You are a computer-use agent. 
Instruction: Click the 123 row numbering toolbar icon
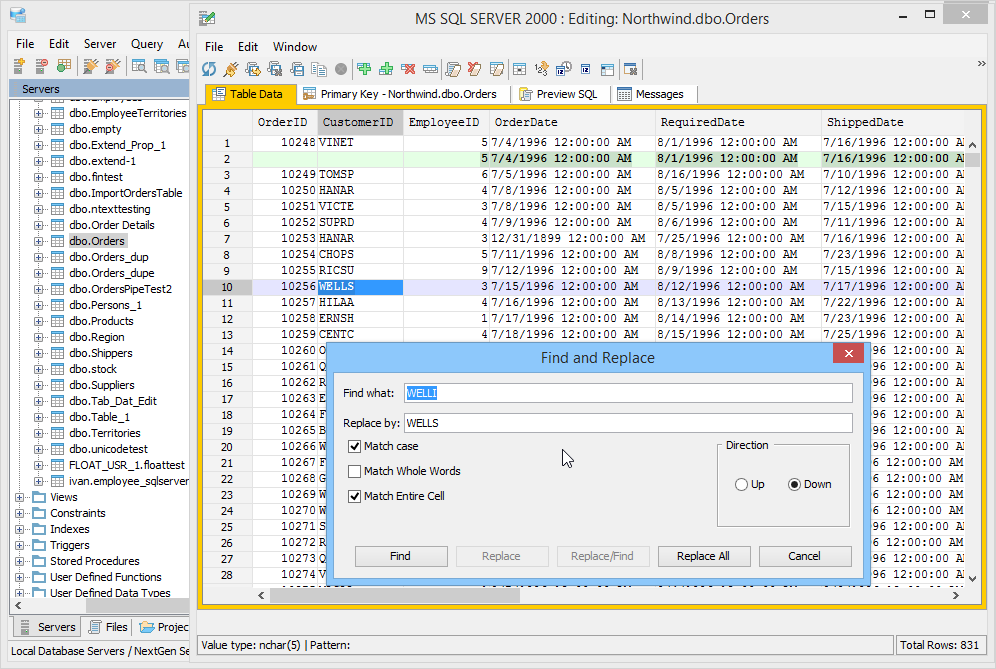pyautogui.click(x=541, y=69)
